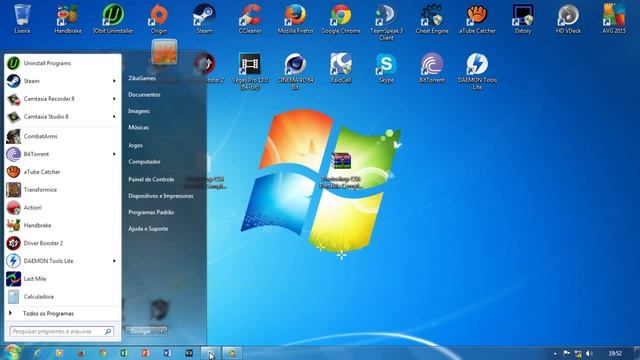Open Painel de Controle

(151, 179)
